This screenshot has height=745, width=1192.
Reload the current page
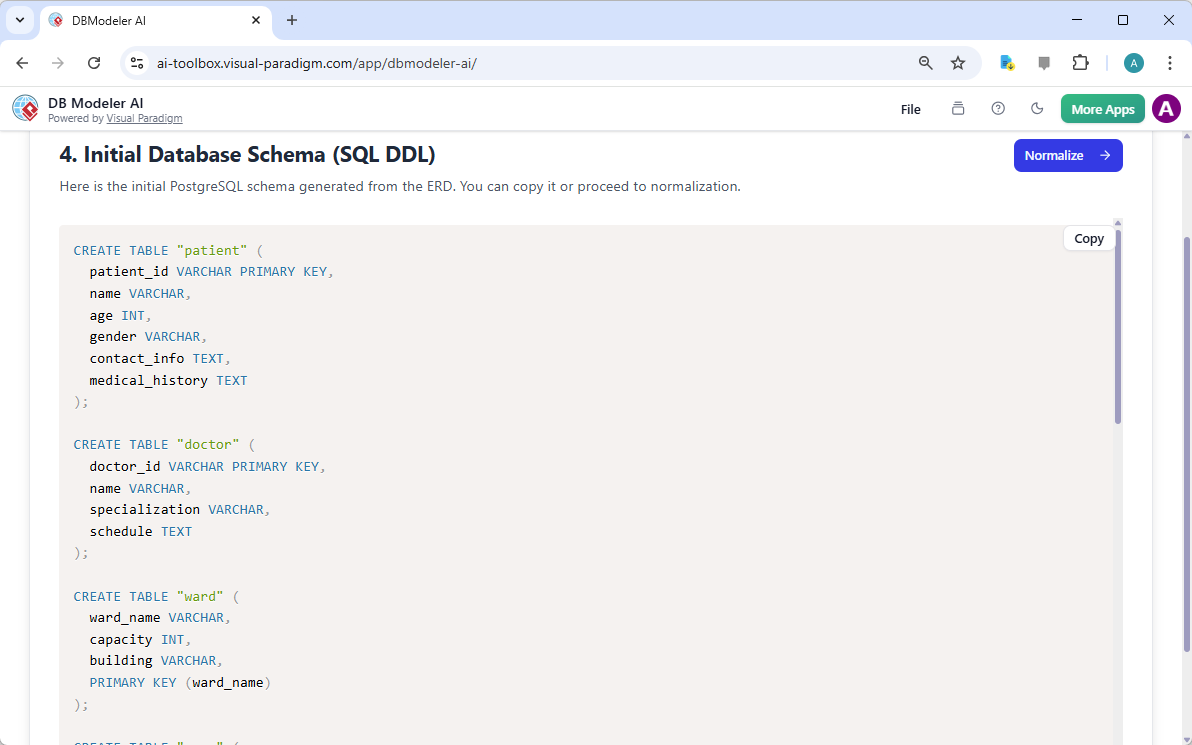click(94, 62)
